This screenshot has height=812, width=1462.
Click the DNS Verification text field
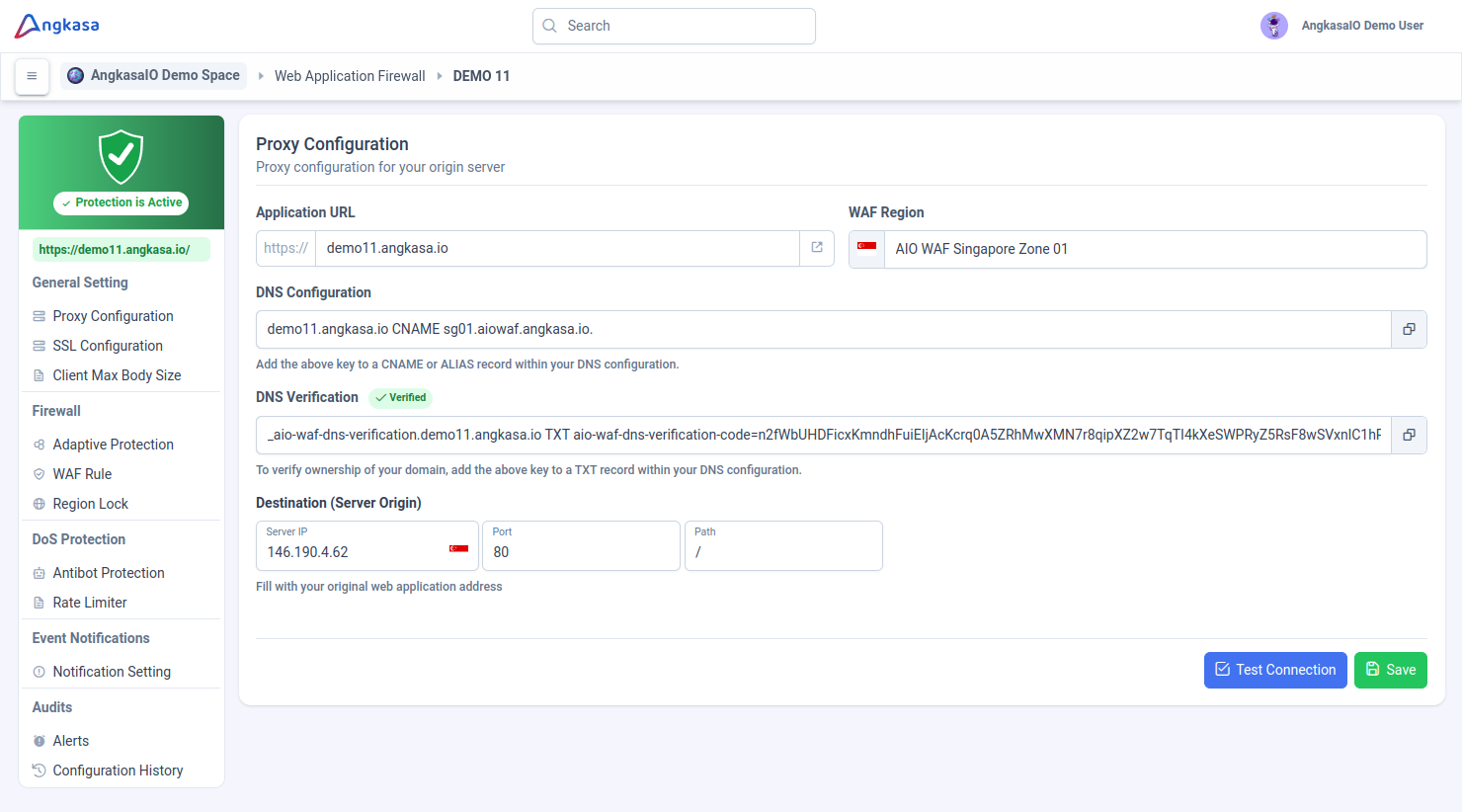tap(824, 435)
